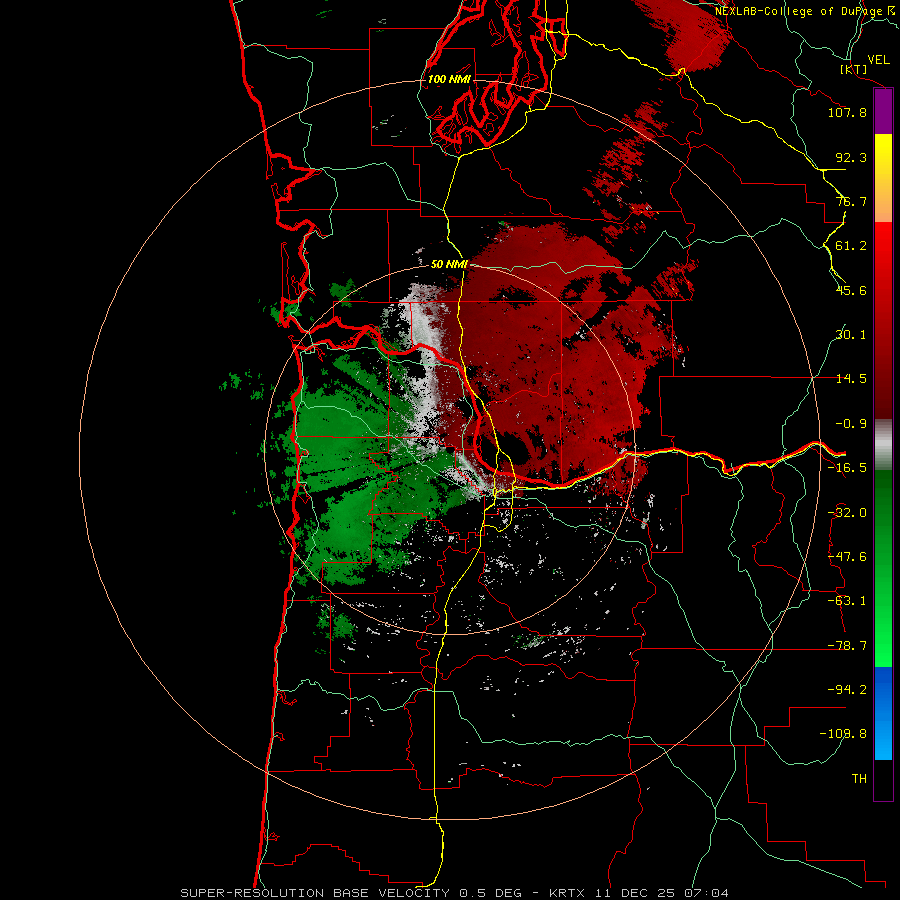The image size is (900, 900).
Task: Click the -0.9 legend value
Action: tap(851, 424)
